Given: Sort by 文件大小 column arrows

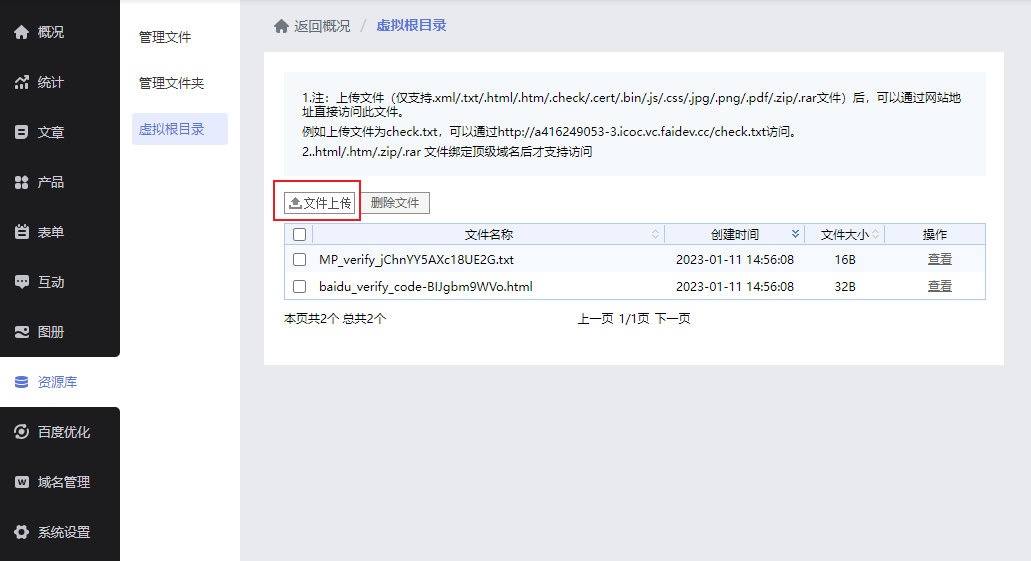Looking at the screenshot, I should [x=876, y=234].
